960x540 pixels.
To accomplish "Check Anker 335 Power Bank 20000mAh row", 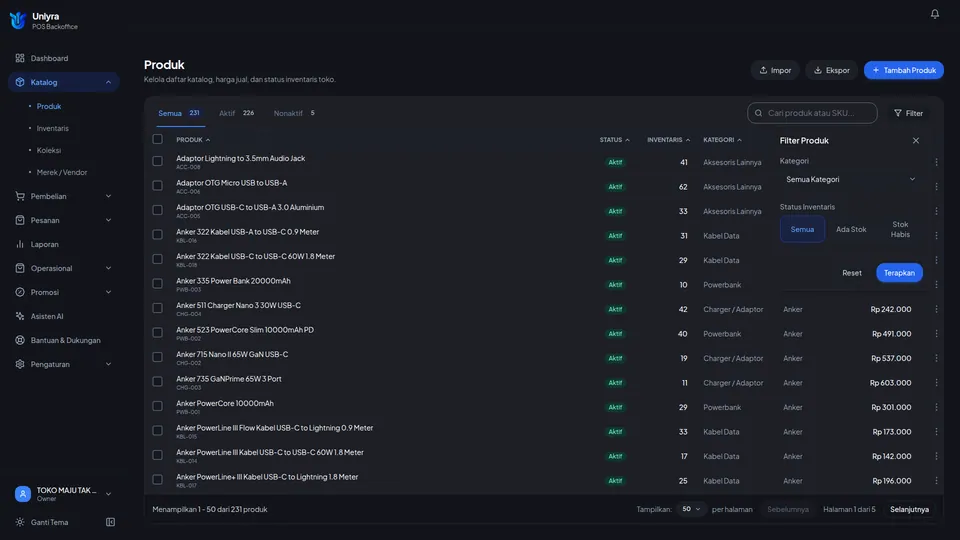I will 157,283.
